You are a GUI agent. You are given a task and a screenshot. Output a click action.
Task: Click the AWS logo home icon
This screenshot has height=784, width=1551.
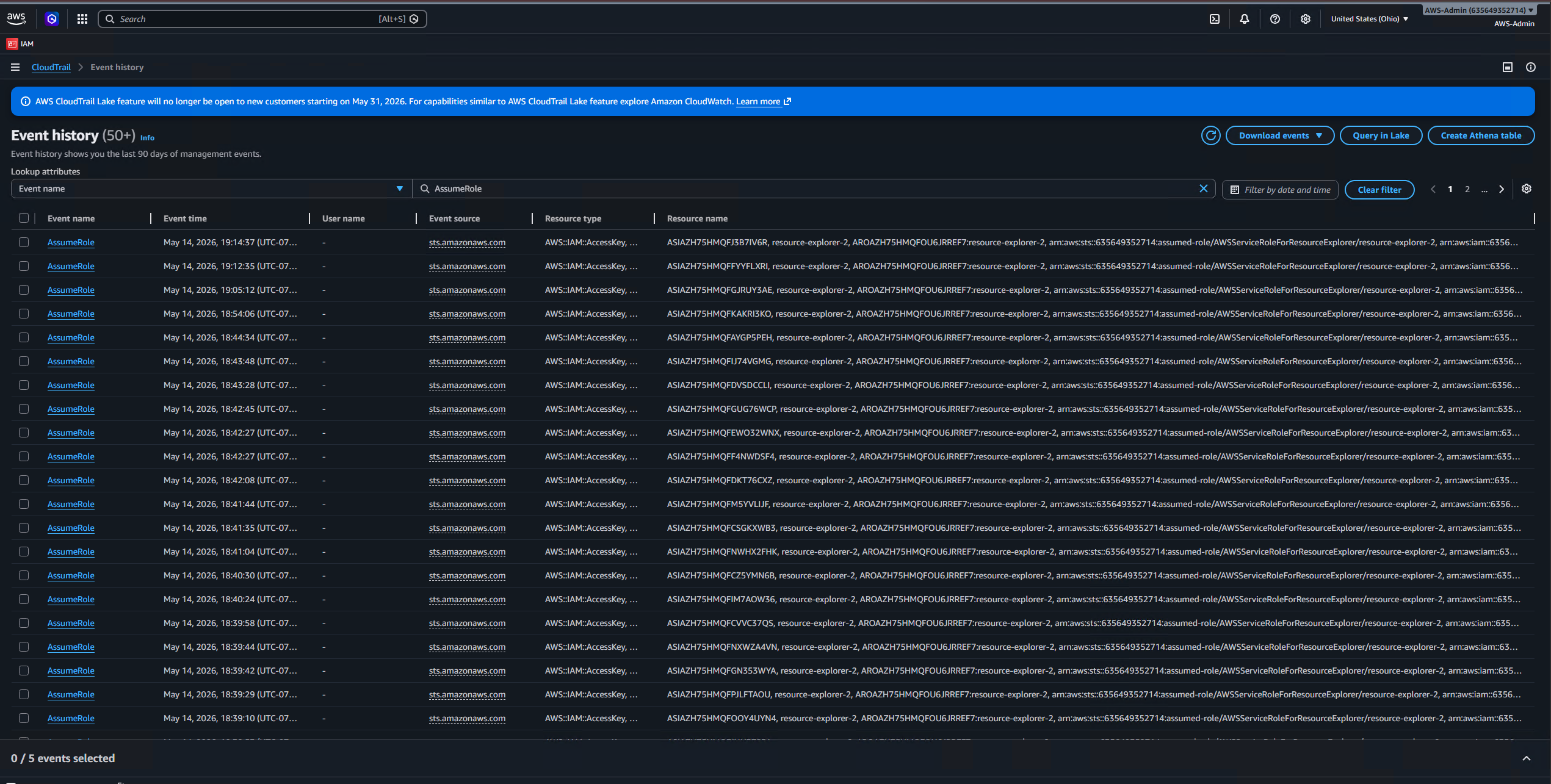[x=16, y=18]
